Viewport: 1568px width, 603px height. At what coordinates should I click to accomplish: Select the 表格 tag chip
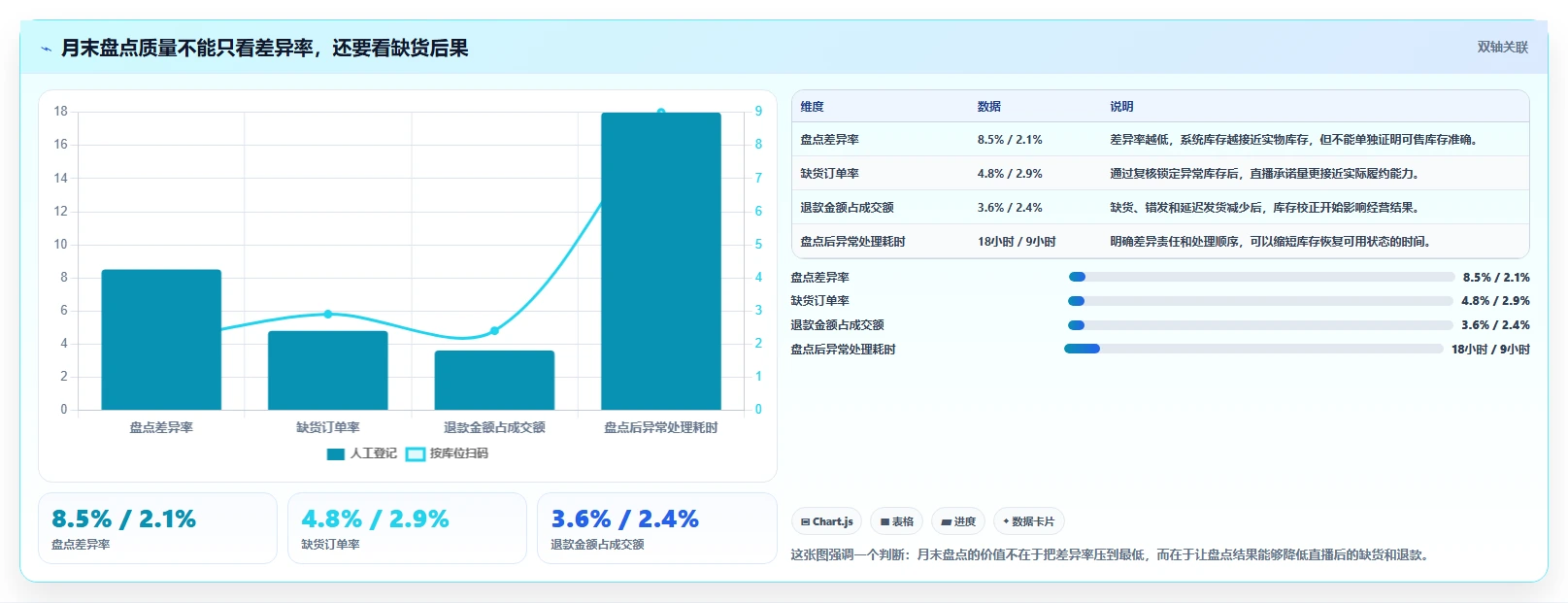[897, 521]
